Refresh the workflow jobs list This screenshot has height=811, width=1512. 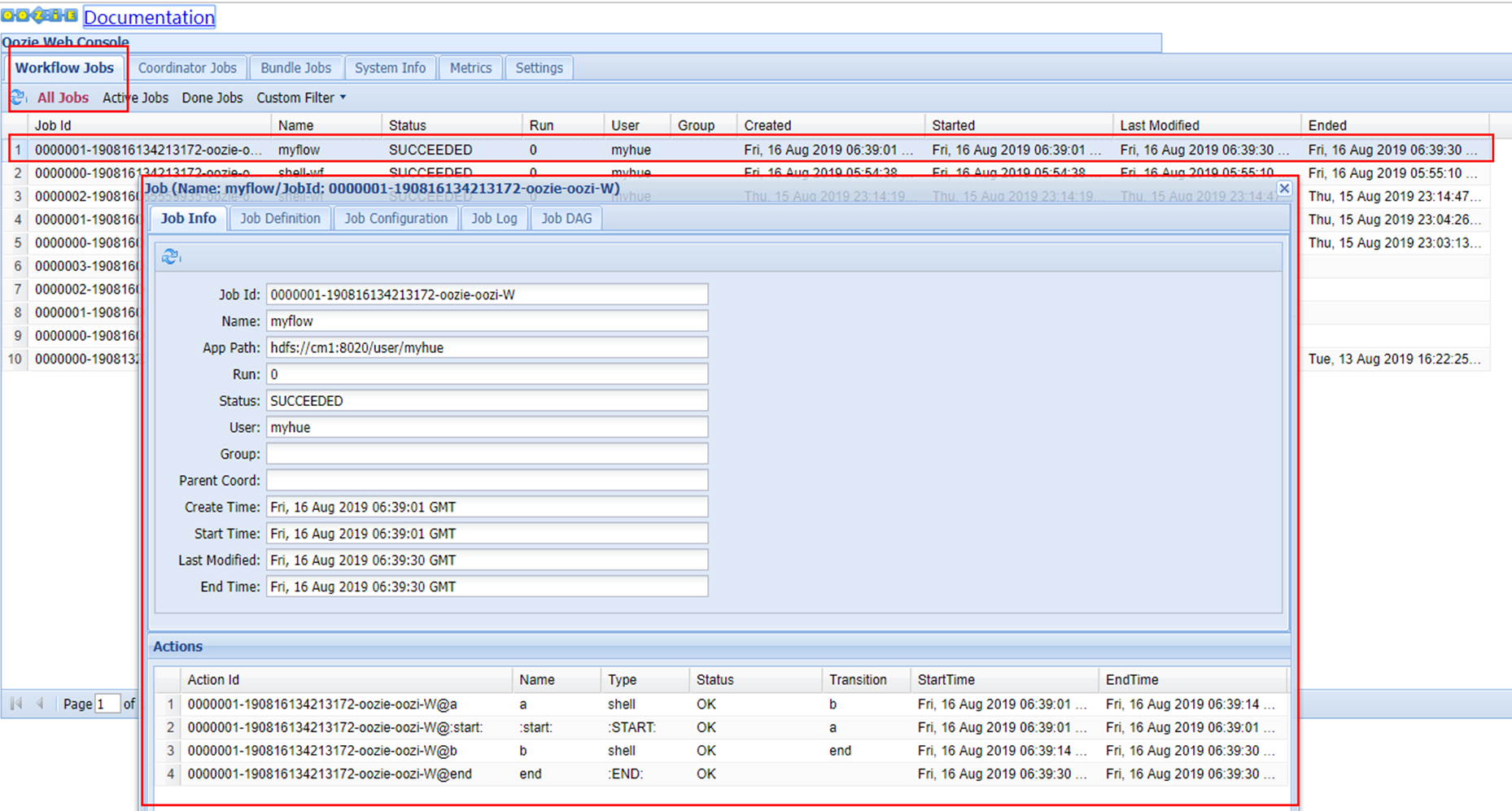(x=19, y=98)
